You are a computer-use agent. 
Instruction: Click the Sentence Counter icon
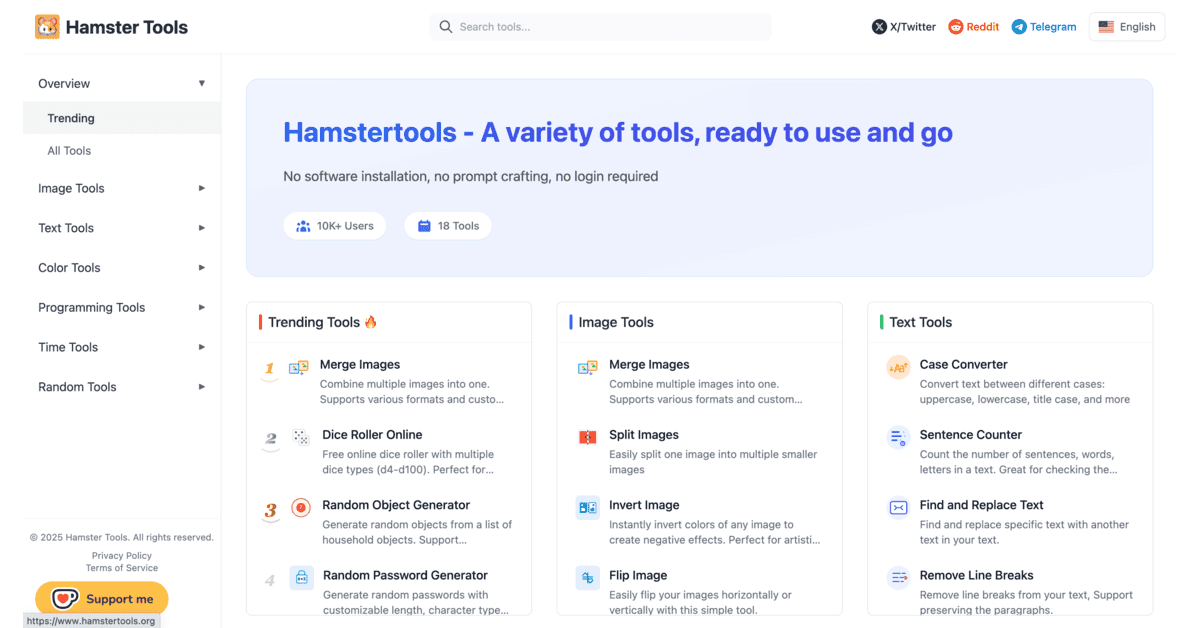898,437
